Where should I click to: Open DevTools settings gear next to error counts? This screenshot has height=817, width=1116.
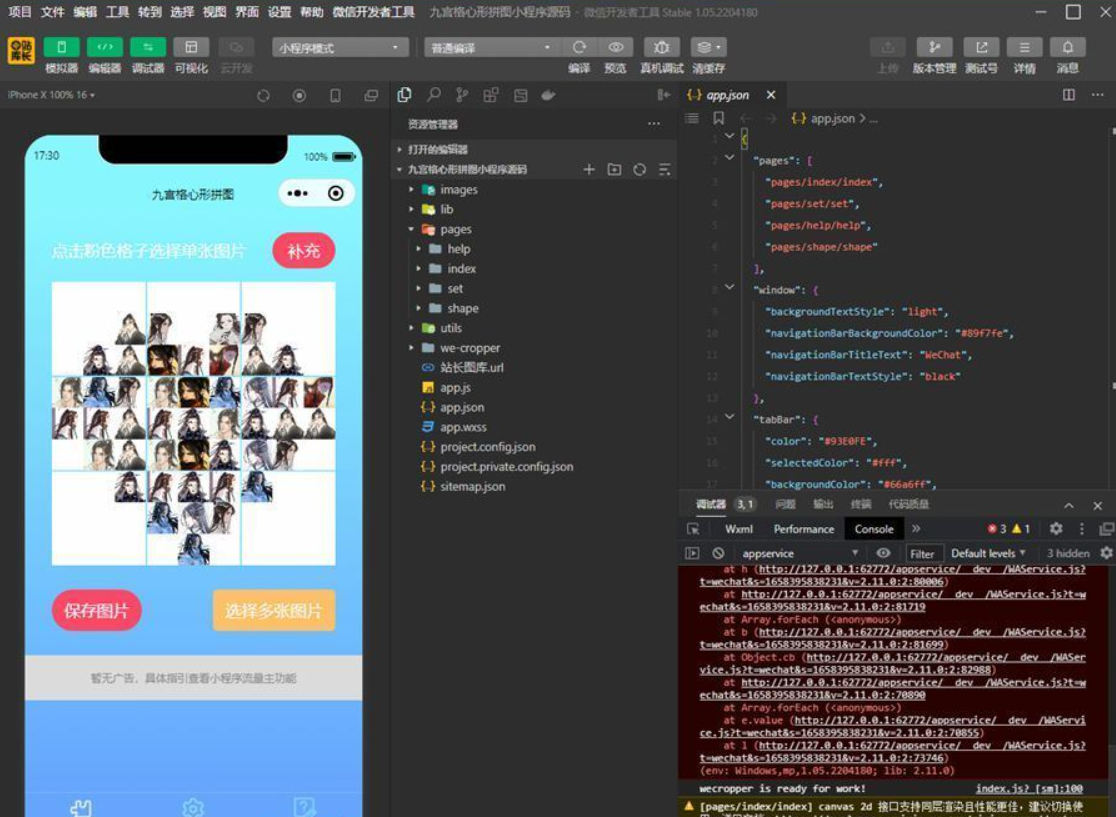point(1056,529)
